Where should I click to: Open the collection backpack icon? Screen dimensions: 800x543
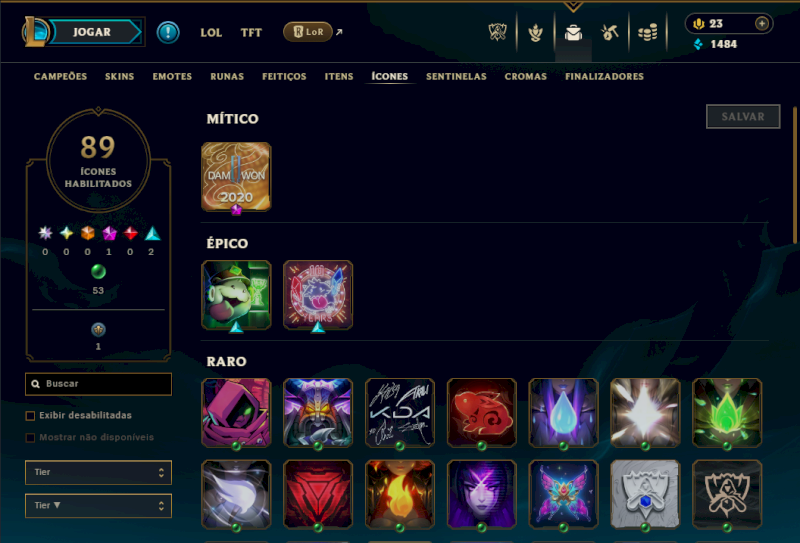click(x=573, y=33)
